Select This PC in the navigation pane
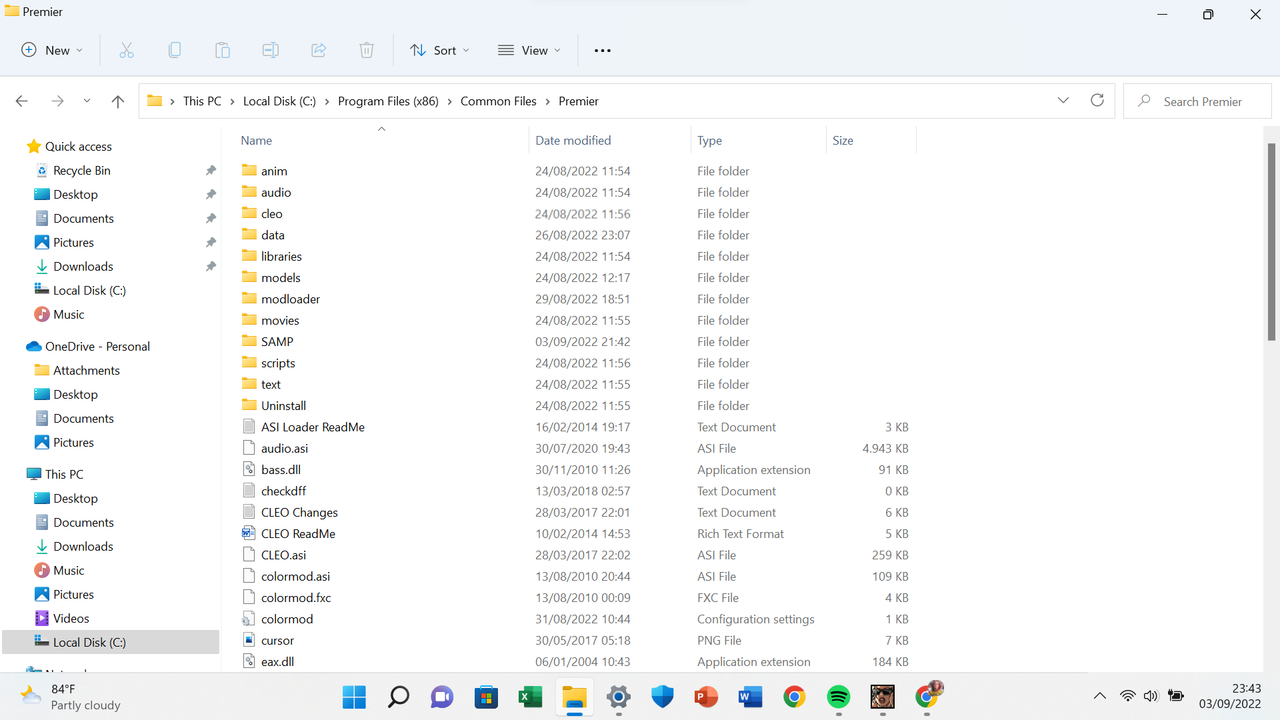This screenshot has height=720, width=1280. click(x=64, y=475)
